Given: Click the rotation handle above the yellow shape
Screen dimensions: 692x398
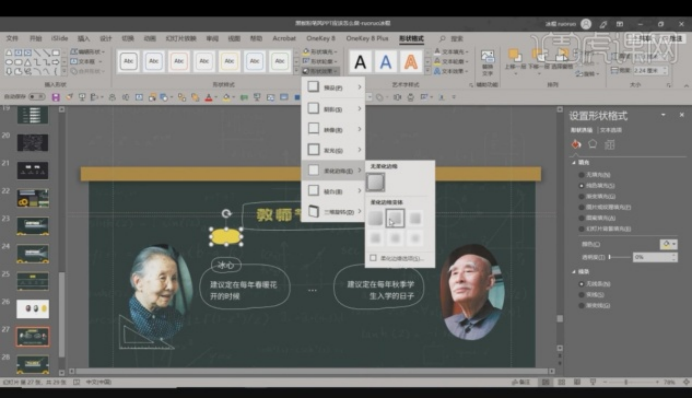Looking at the screenshot, I should (x=226, y=214).
